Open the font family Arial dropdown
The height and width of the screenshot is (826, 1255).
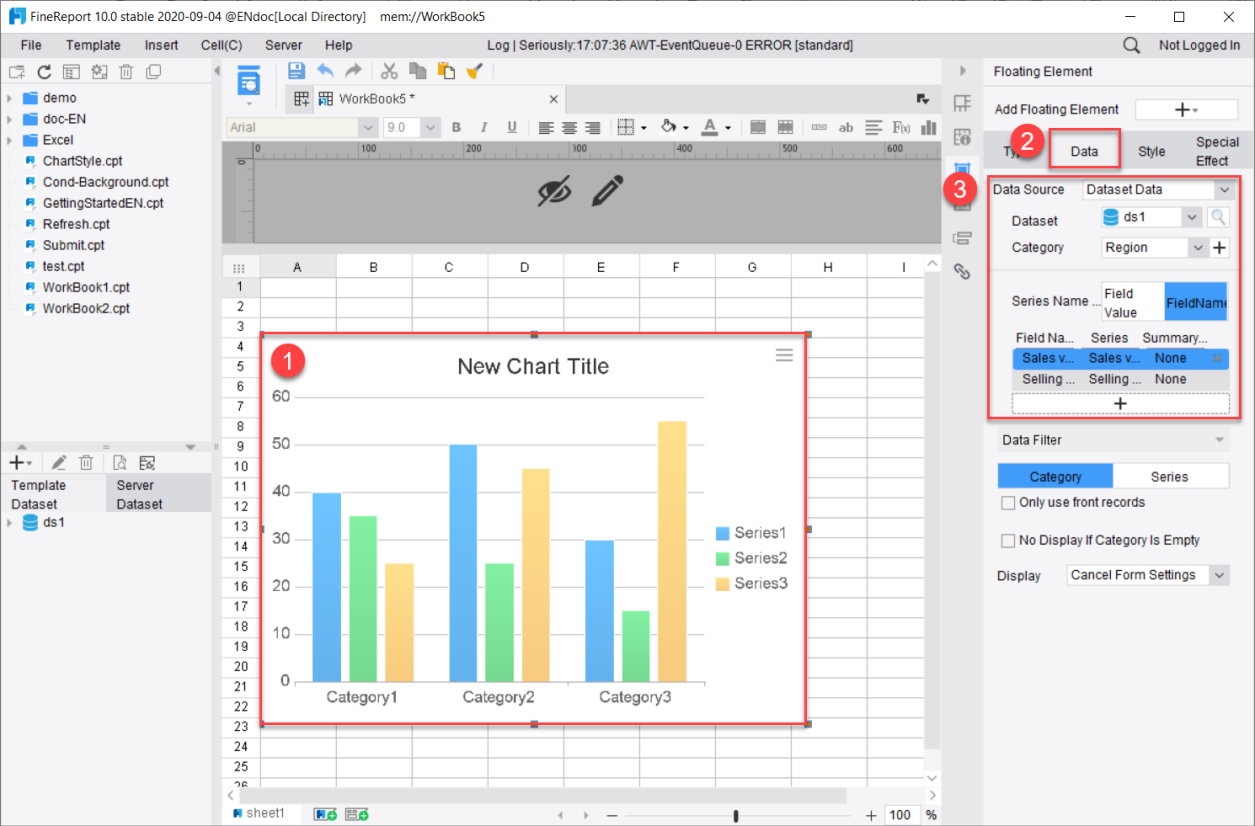(x=368, y=127)
